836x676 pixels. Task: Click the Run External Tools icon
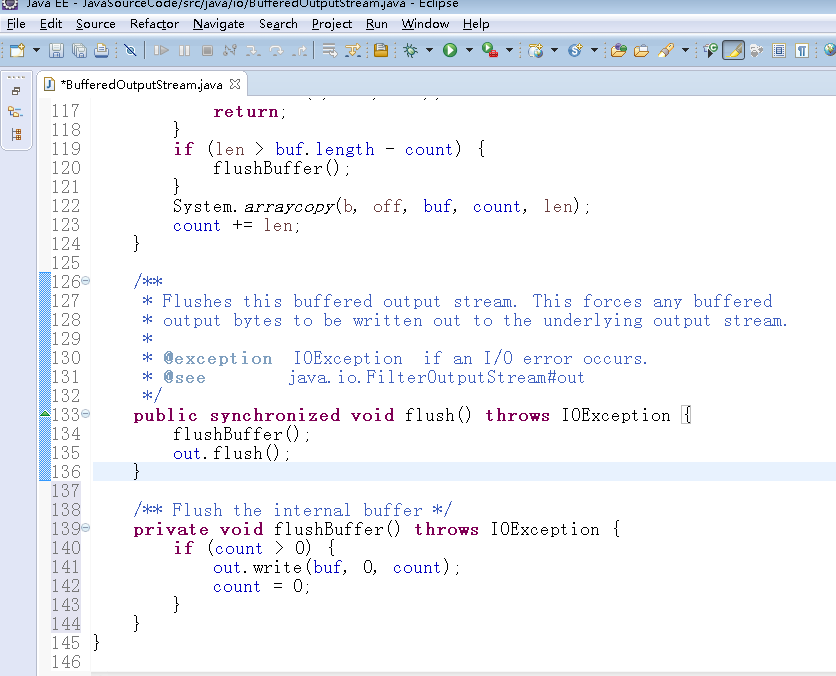(489, 50)
